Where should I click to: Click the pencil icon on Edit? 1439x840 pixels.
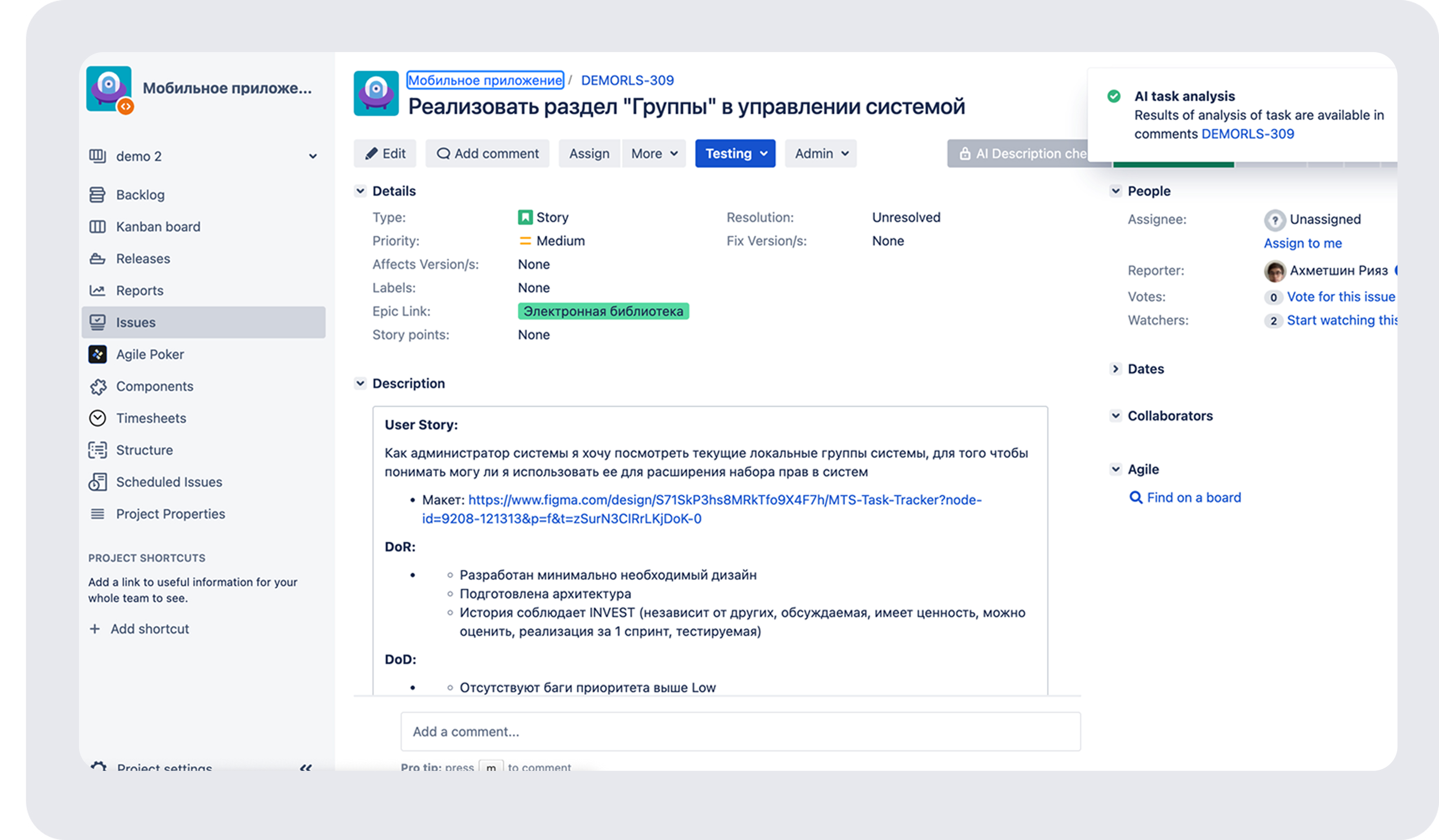pyautogui.click(x=371, y=153)
